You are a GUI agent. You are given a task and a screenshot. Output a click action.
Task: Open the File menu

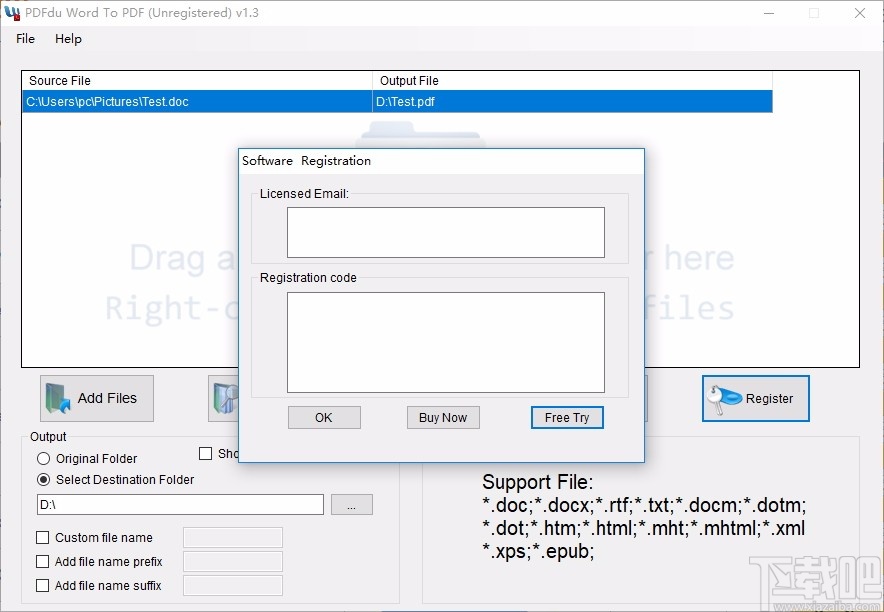24,39
